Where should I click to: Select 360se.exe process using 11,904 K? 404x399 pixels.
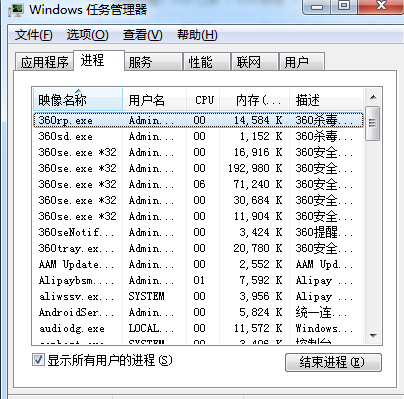(x=198, y=216)
